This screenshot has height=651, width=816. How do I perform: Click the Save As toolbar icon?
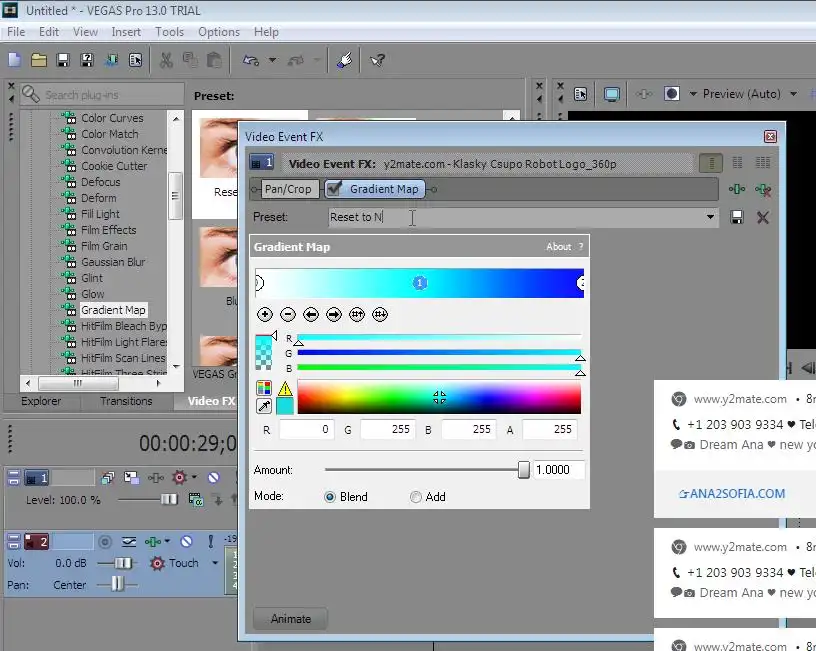click(87, 60)
